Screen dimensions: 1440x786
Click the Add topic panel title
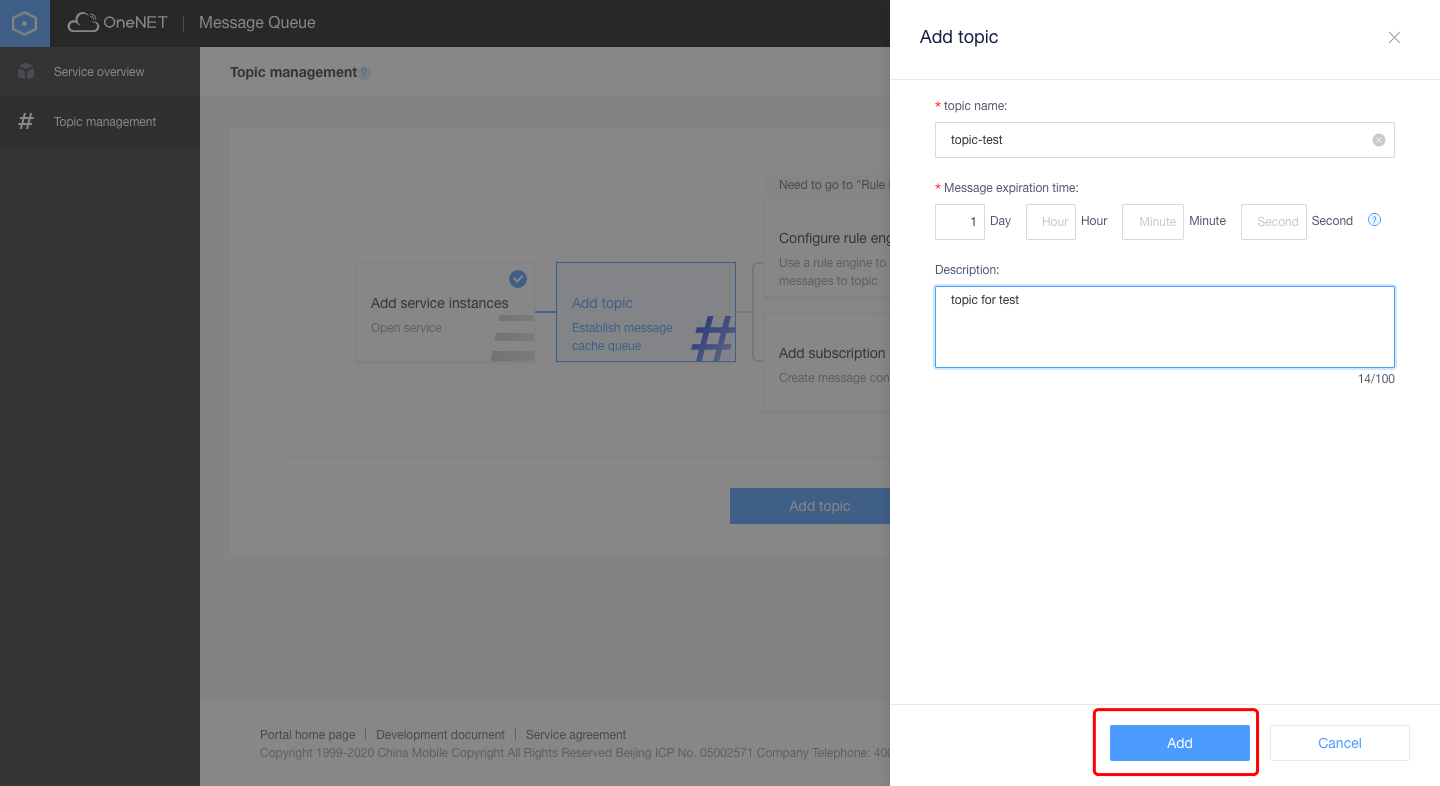pyautogui.click(x=959, y=37)
